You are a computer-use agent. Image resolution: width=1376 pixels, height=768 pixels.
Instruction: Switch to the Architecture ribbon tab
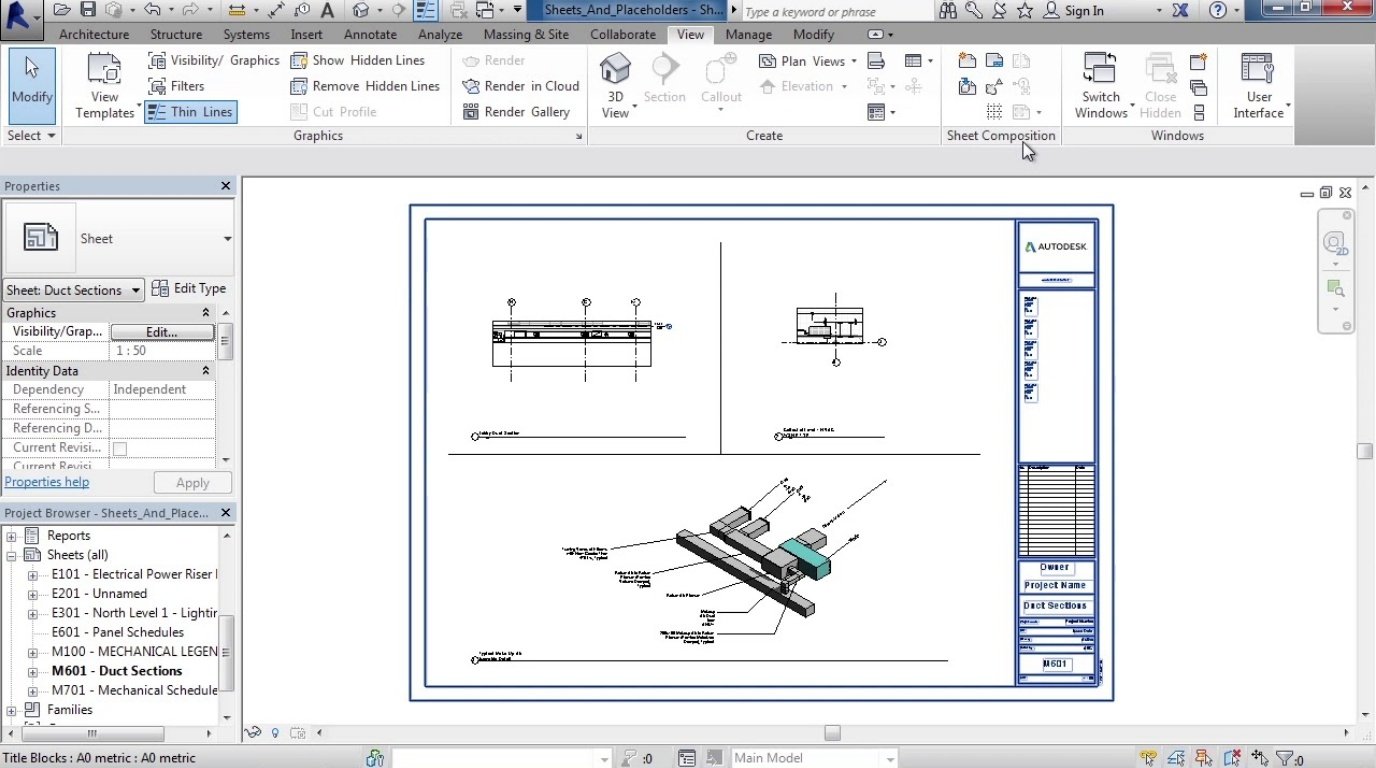(94, 34)
